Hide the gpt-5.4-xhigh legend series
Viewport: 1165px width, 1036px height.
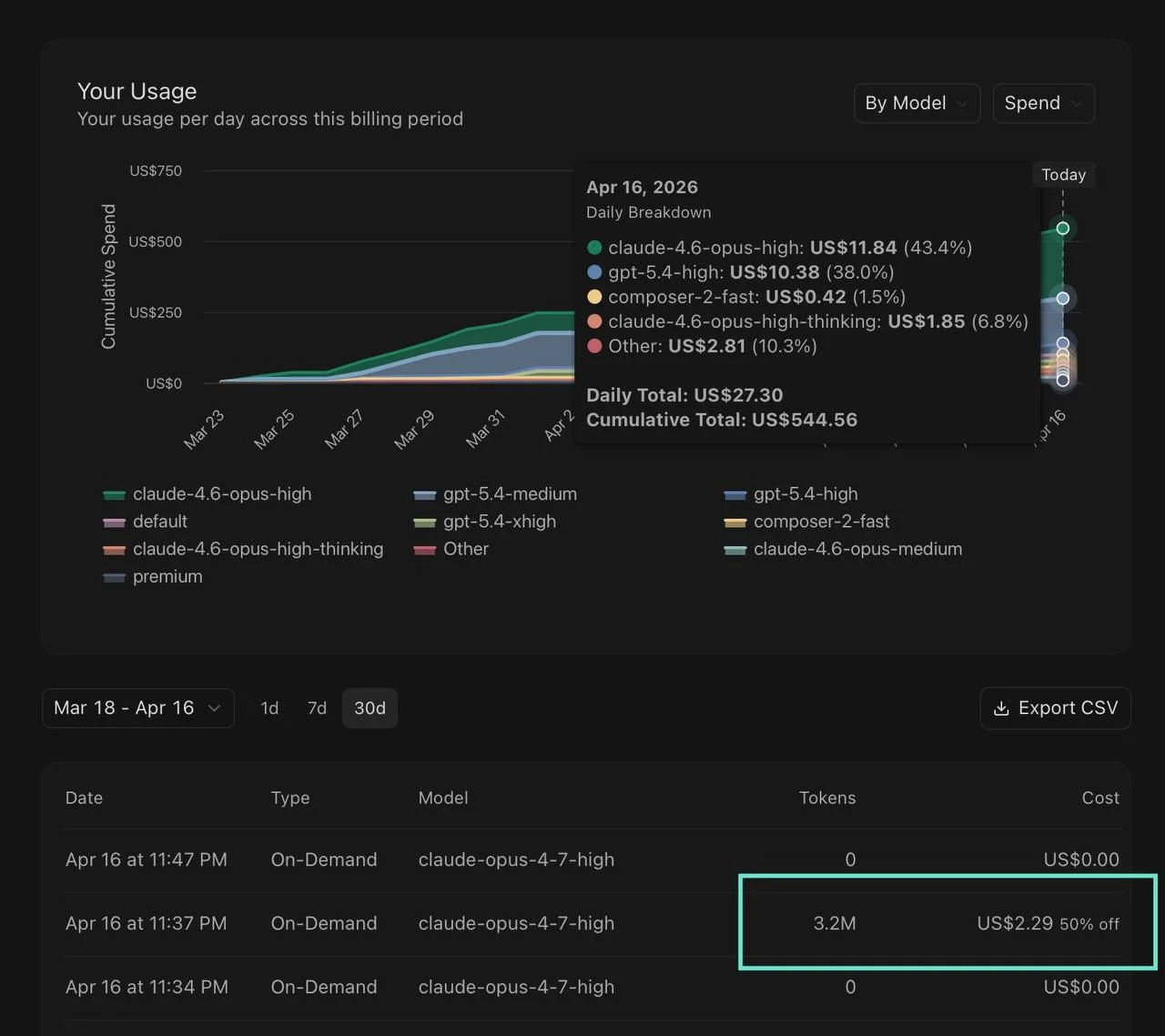click(x=485, y=522)
